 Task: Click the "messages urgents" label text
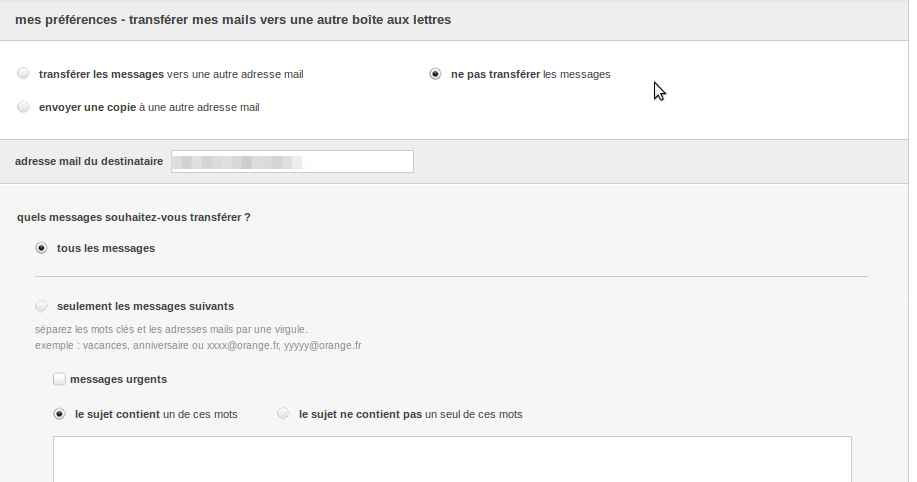(x=118, y=379)
